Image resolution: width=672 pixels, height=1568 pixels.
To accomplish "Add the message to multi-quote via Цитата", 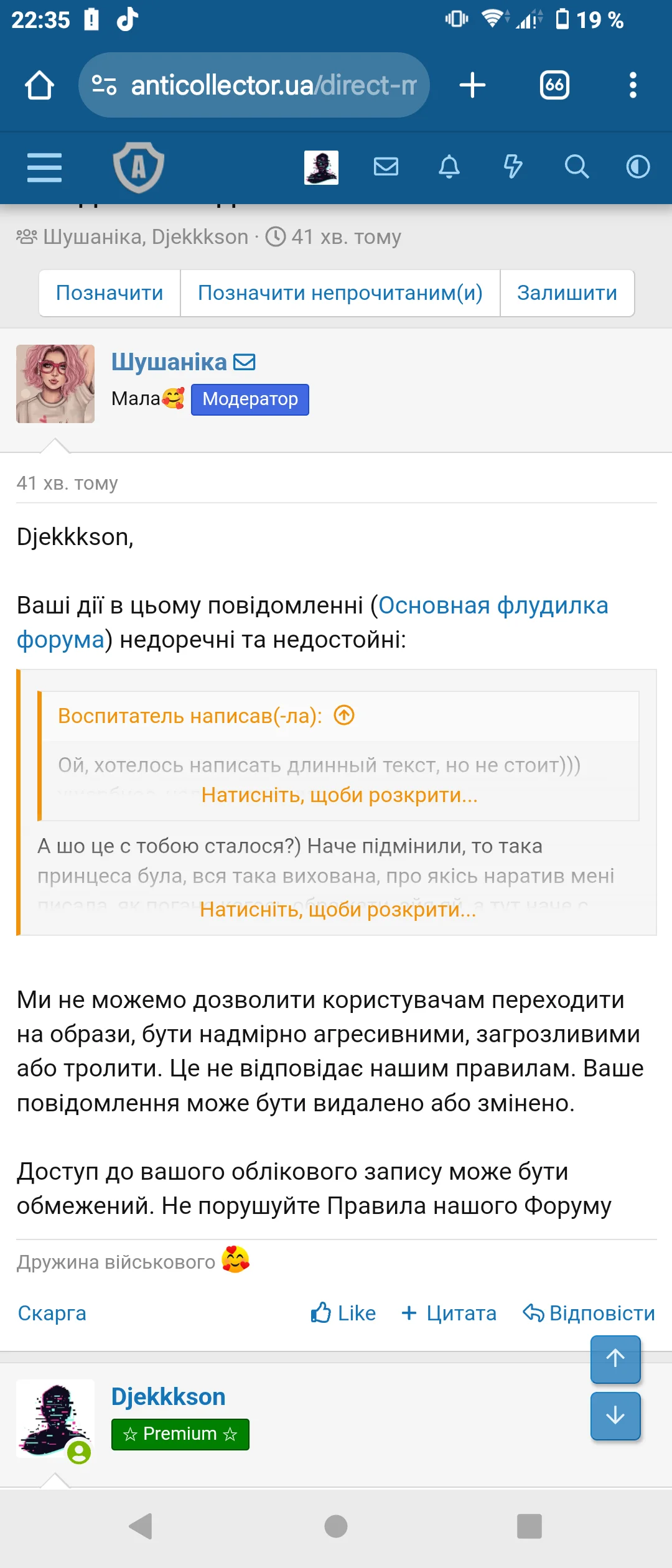I will click(x=449, y=1314).
